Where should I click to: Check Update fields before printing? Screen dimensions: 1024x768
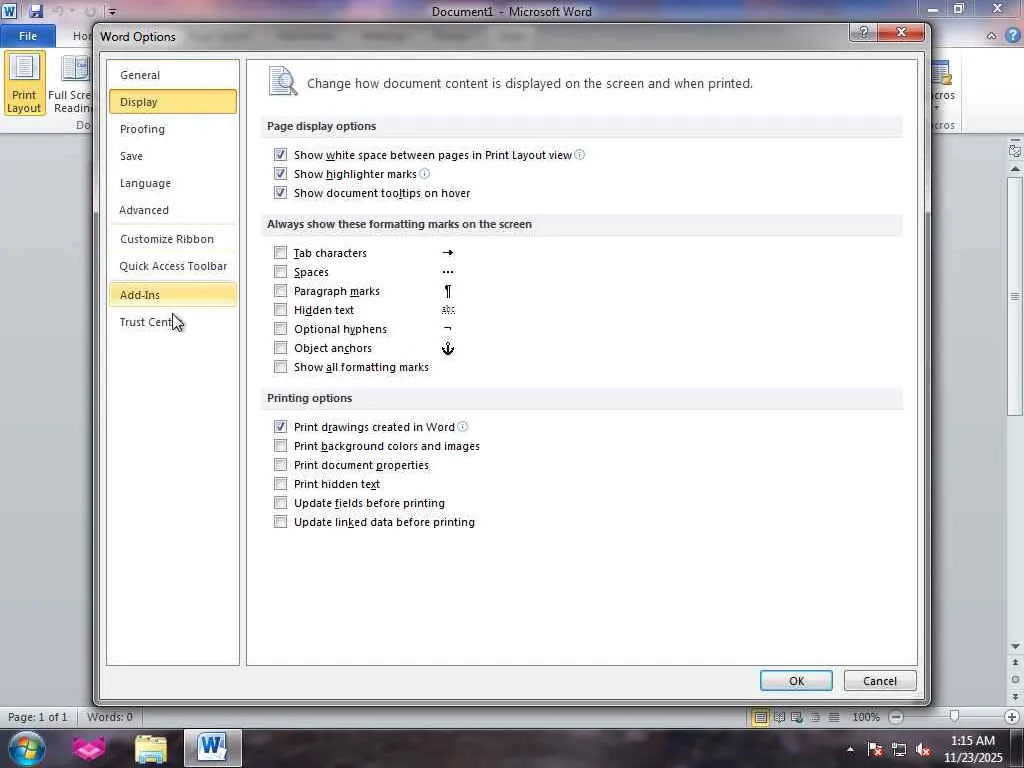[x=280, y=503]
